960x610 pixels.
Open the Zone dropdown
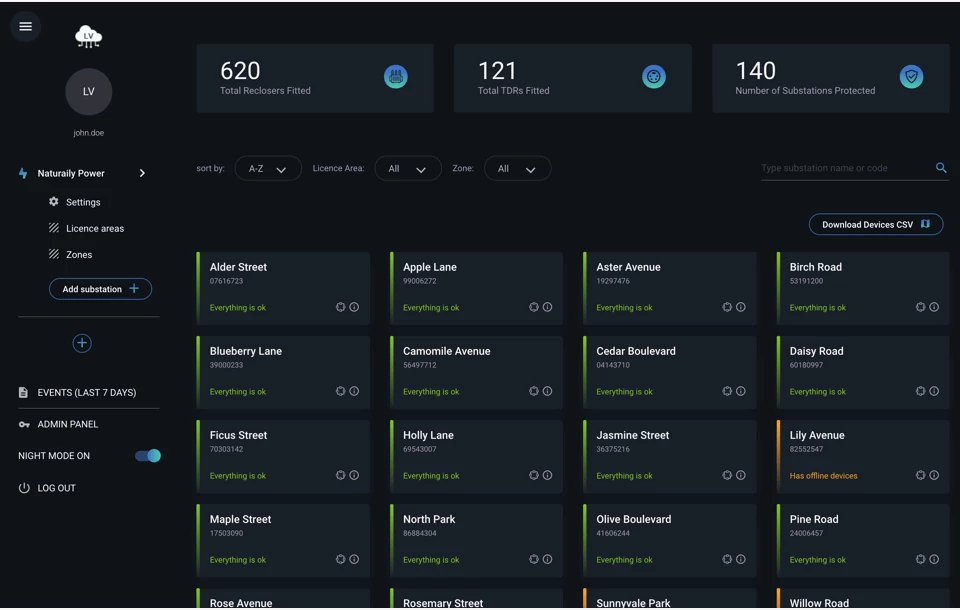pos(517,168)
